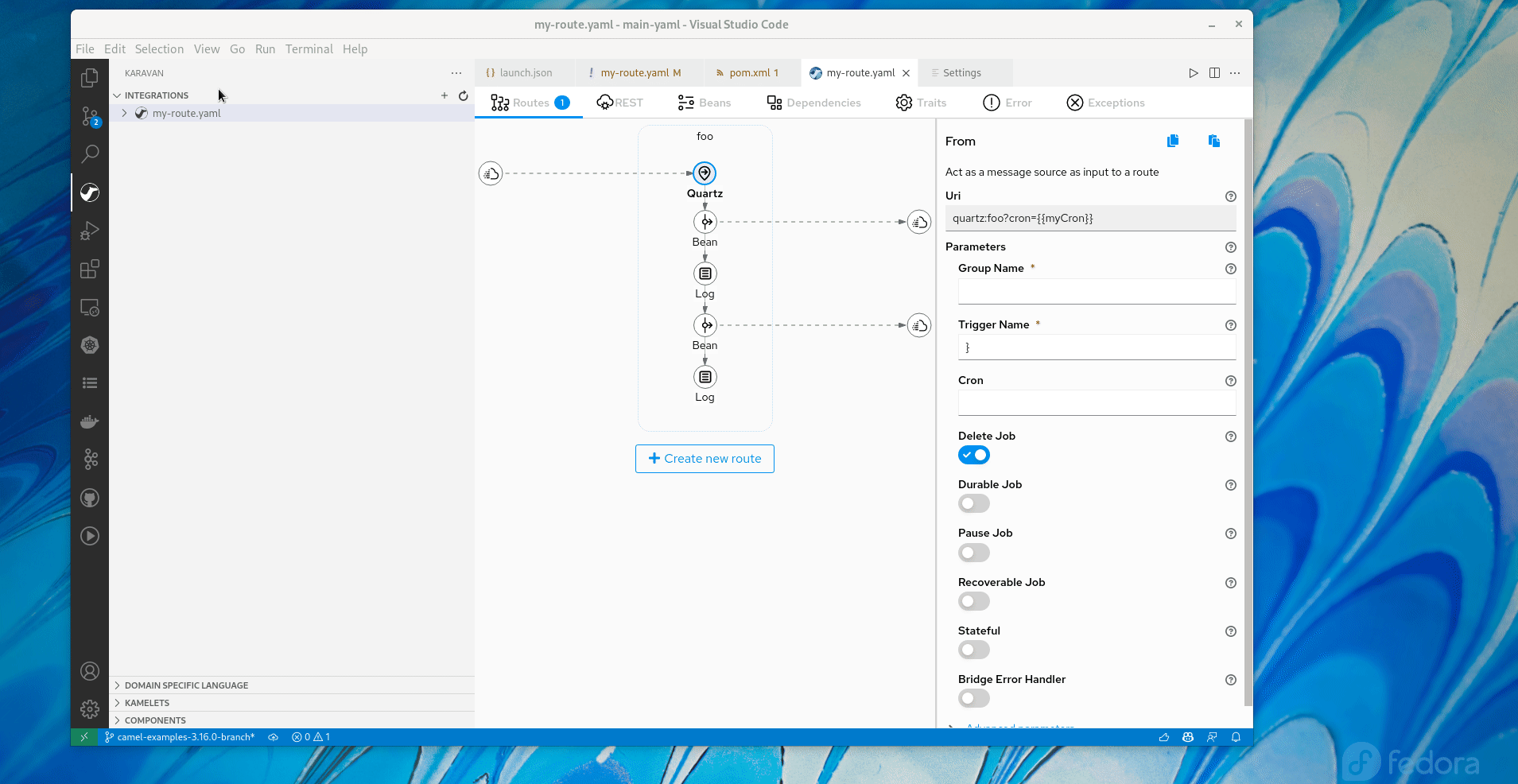Image resolution: width=1518 pixels, height=784 pixels.
Task: Select the first Bean node
Action: point(705,222)
